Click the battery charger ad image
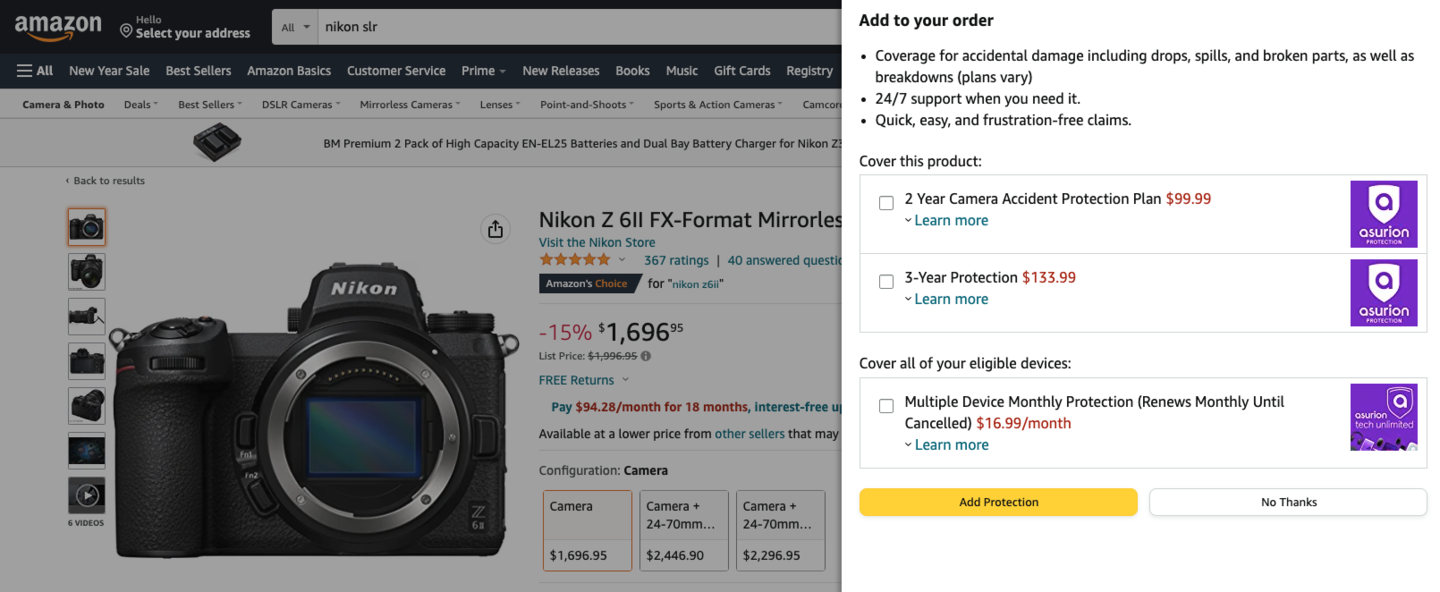 pos(217,143)
